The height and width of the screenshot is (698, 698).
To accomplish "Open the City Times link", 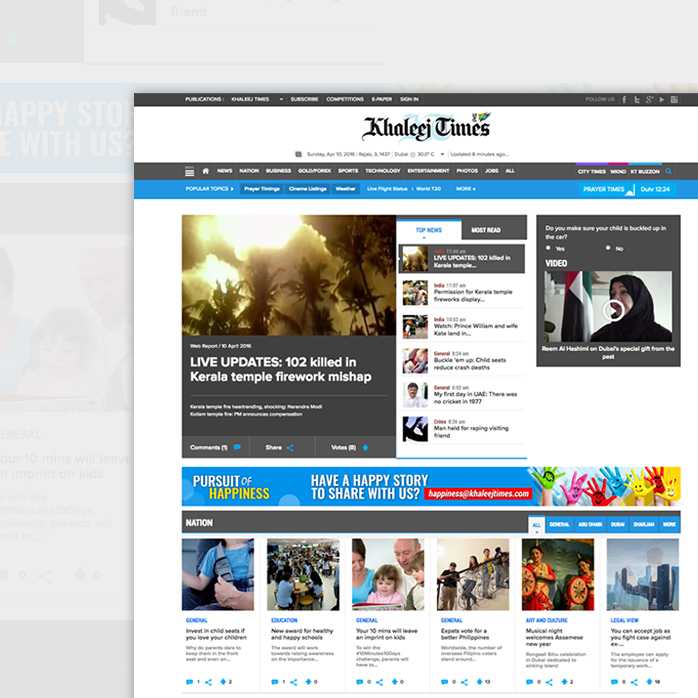I will [592, 171].
